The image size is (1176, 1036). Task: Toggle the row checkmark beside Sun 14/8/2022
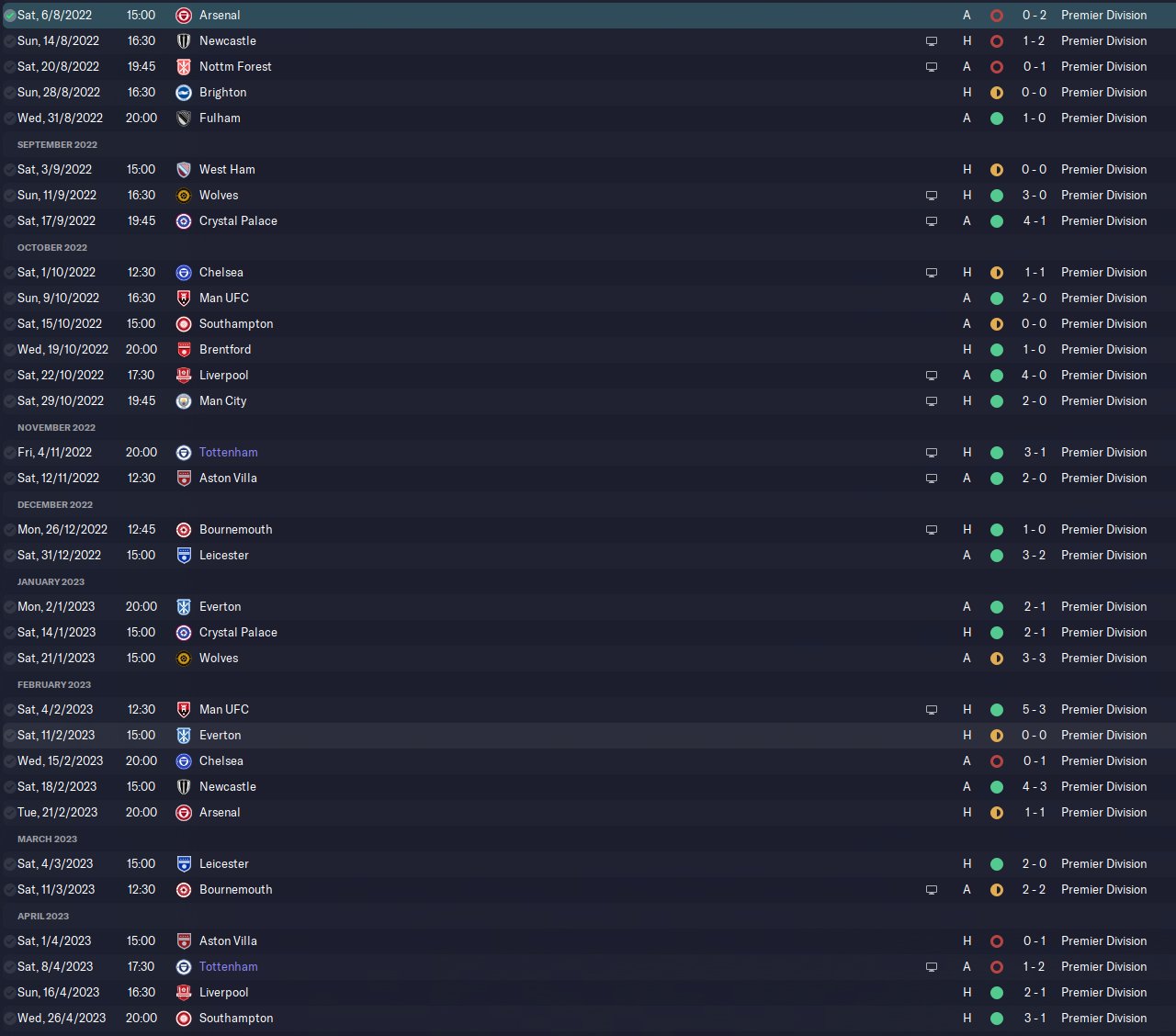[10, 41]
